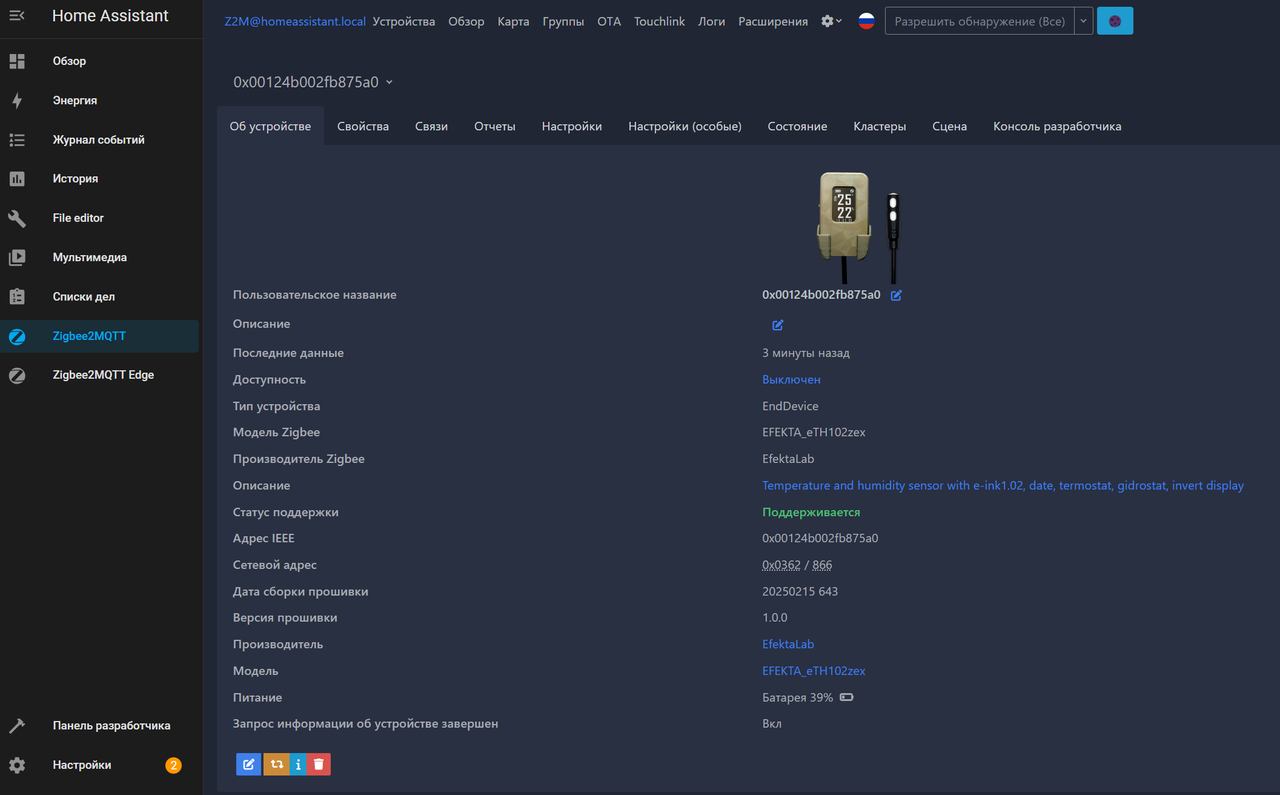Edit the device description pencil icon

tap(778, 325)
